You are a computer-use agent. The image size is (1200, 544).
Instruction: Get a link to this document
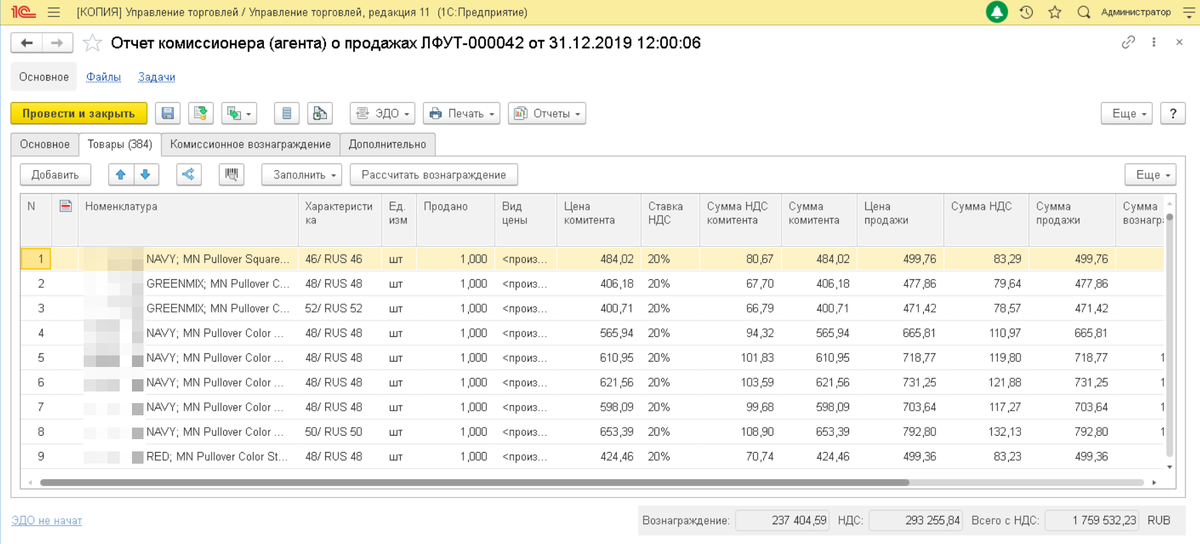tap(1128, 43)
